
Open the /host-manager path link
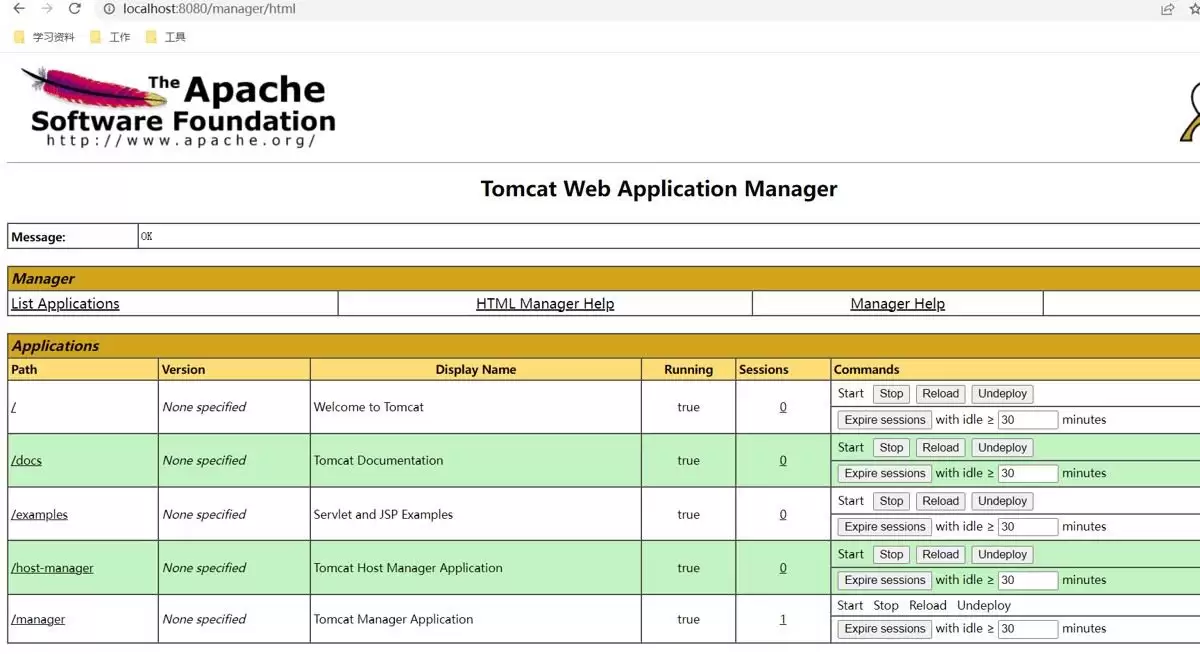52,568
